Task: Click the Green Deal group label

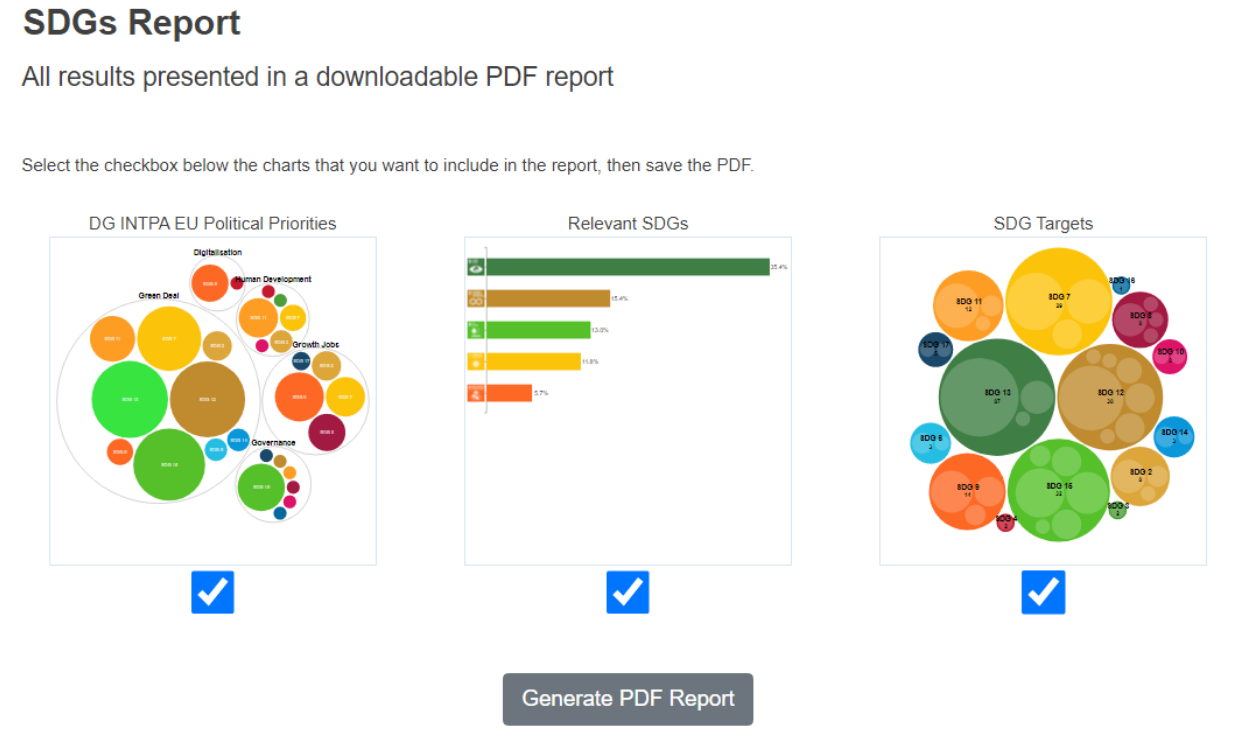Action: (x=159, y=296)
